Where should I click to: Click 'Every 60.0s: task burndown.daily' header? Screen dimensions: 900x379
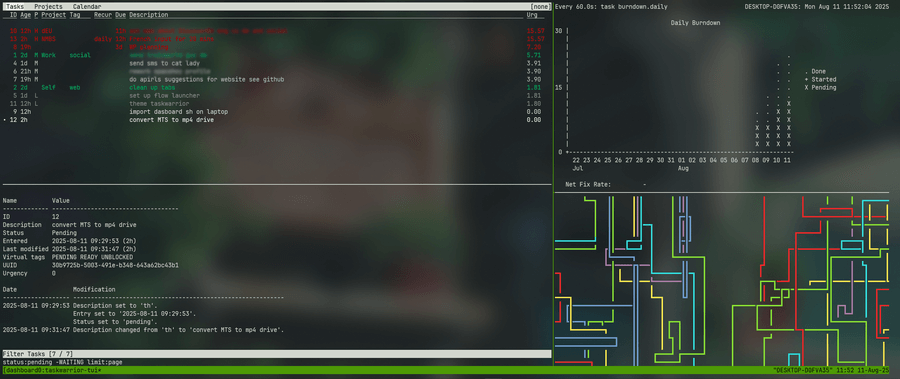[x=611, y=6]
